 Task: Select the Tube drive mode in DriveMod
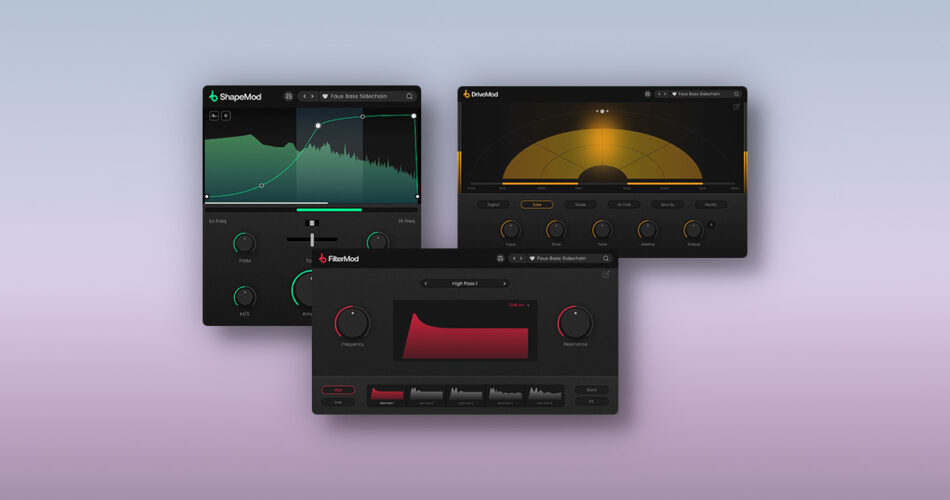536,204
